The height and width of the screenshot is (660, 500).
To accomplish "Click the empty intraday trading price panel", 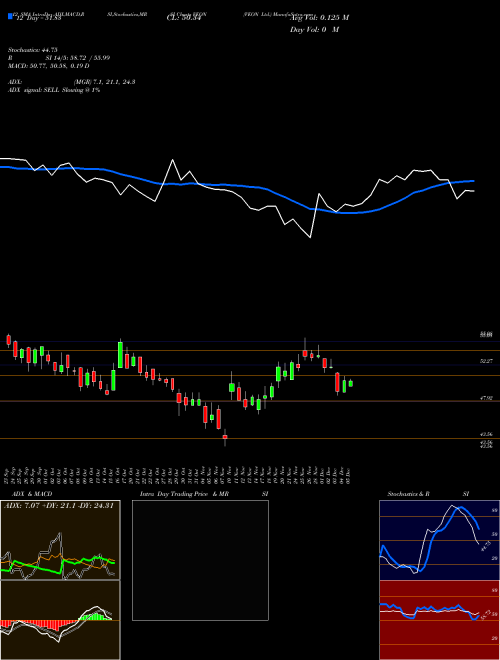I will click(x=200, y=560).
